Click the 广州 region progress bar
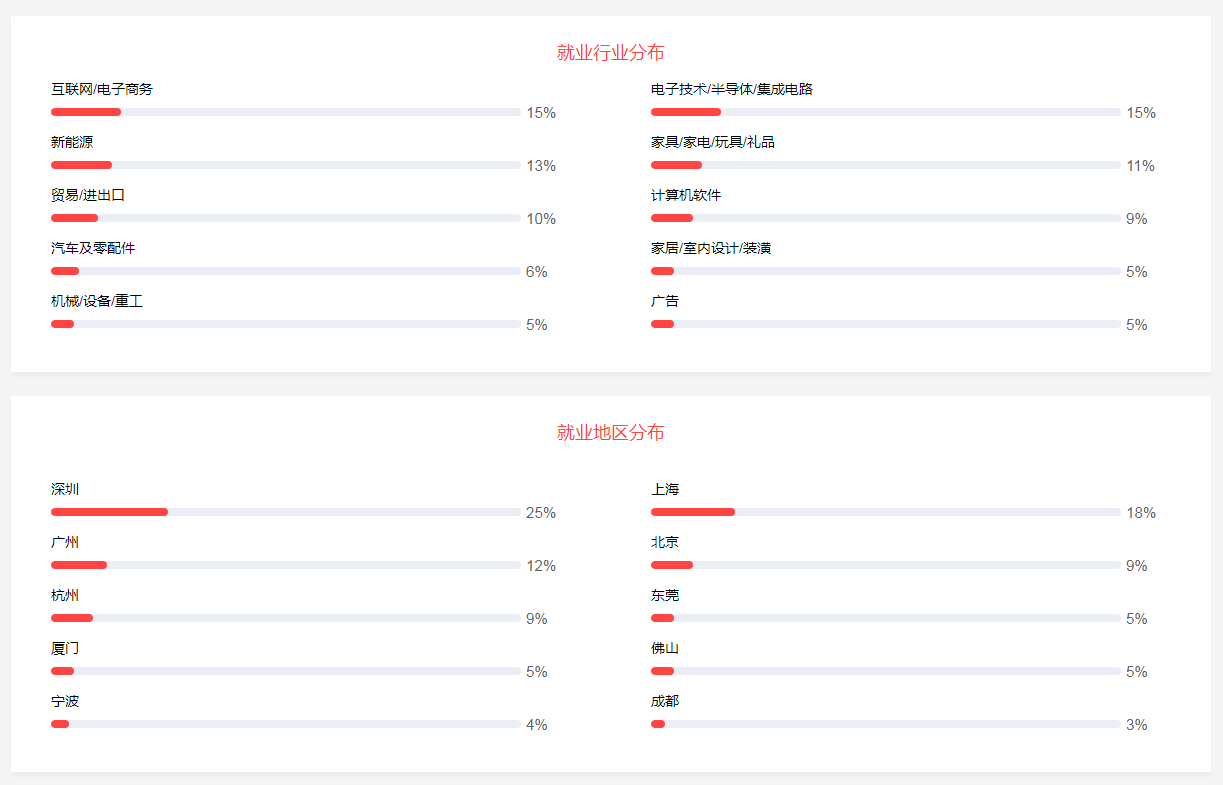 (x=285, y=565)
